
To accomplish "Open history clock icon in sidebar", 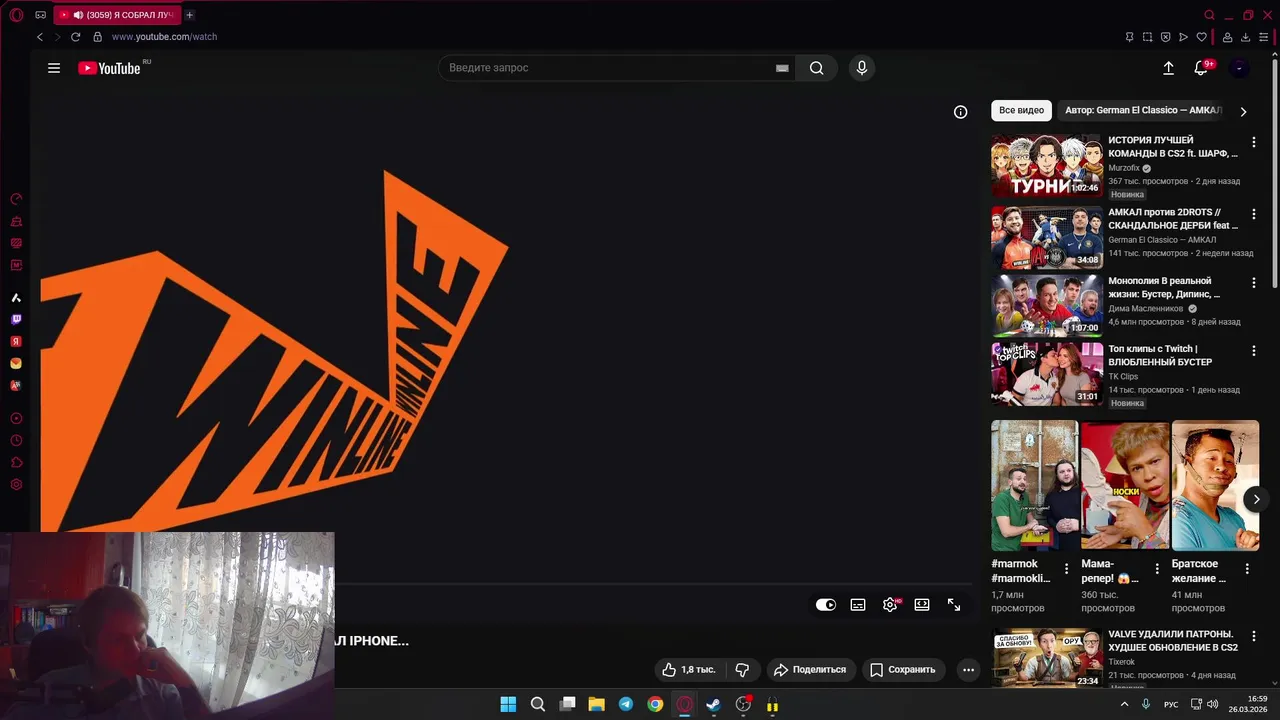I will pos(16,440).
